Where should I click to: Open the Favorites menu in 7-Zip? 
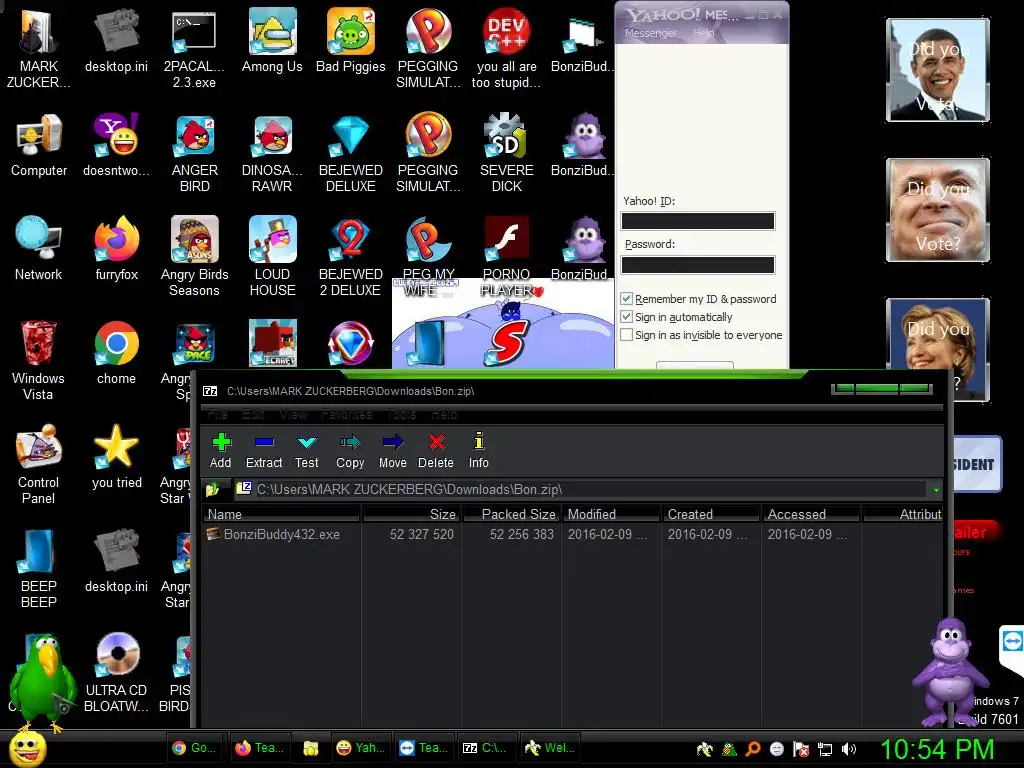click(347, 414)
